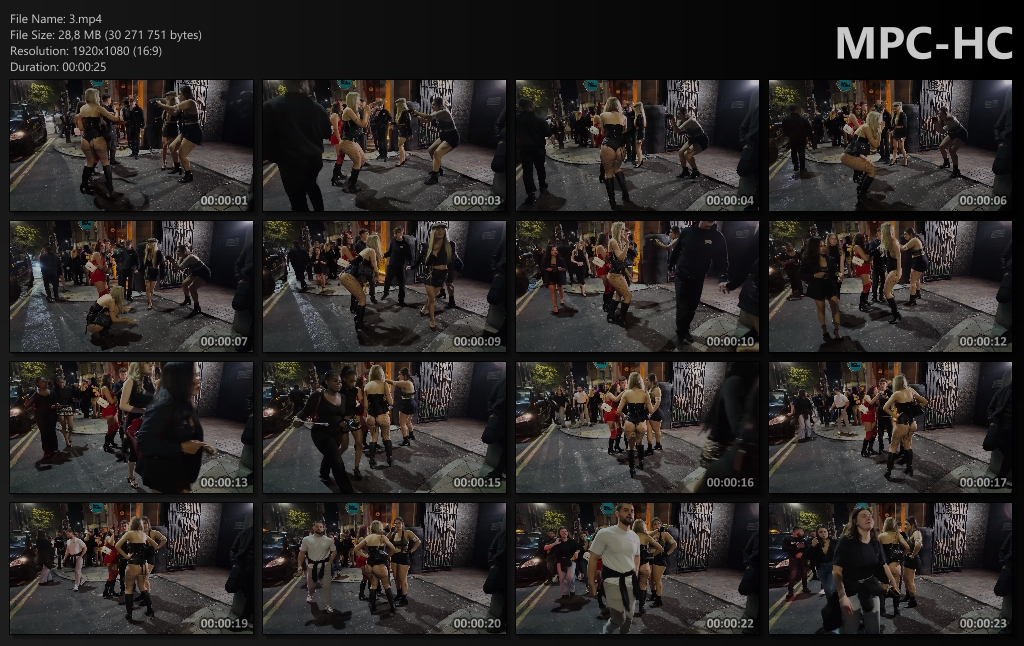Click the 'File Name: 3.mp4' text
The width and height of the screenshot is (1024, 646).
56,19
